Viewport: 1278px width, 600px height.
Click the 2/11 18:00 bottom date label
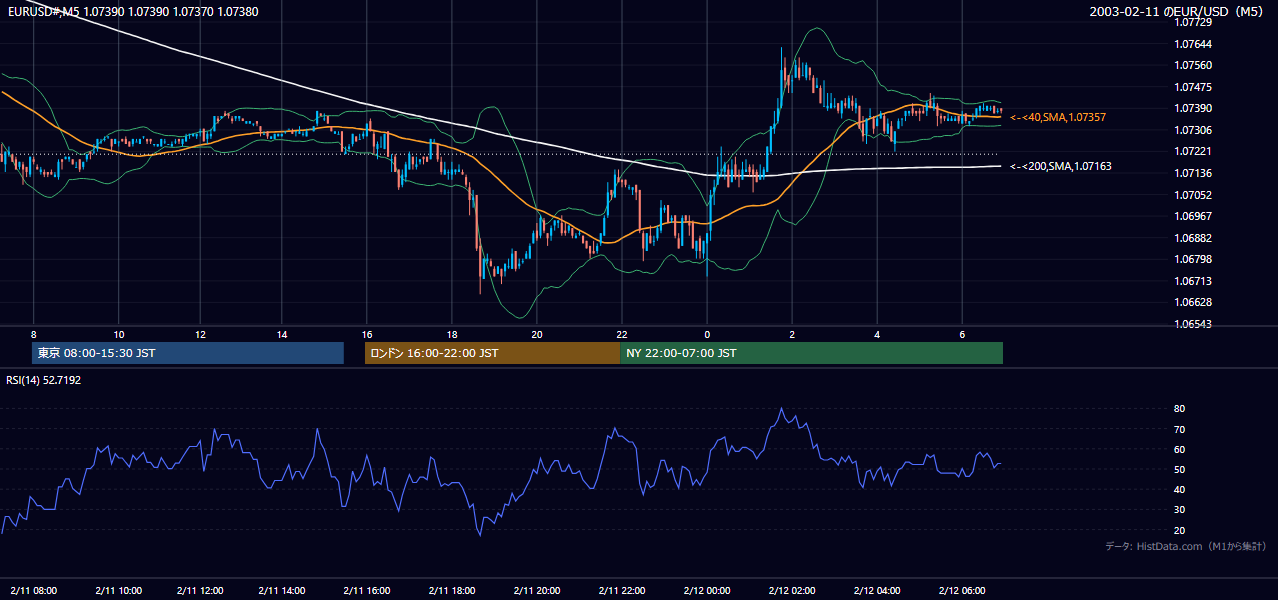(452, 590)
